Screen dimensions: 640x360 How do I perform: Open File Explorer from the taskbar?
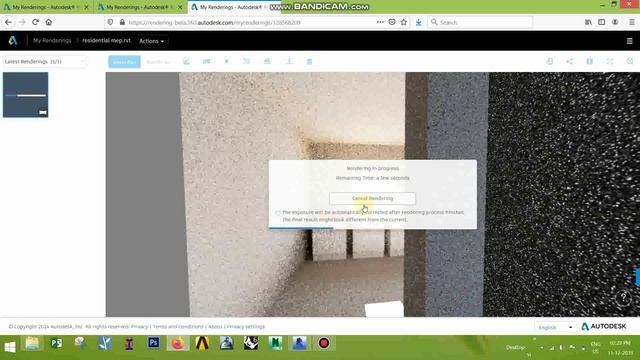click(32, 343)
